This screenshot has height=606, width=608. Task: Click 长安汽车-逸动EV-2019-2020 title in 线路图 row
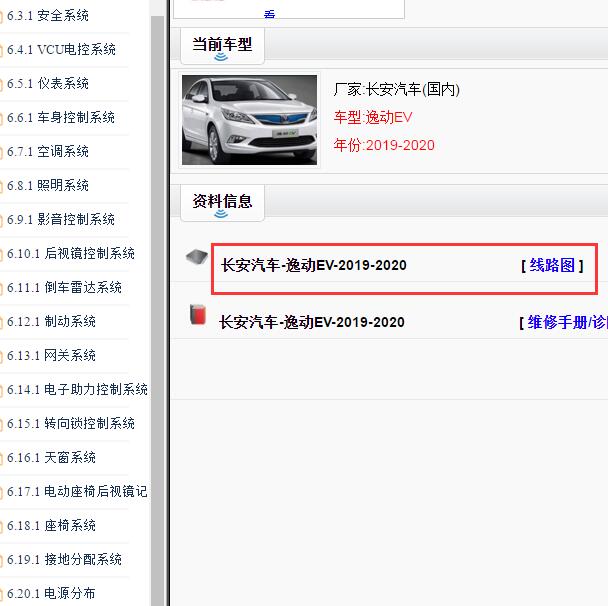[x=314, y=266]
